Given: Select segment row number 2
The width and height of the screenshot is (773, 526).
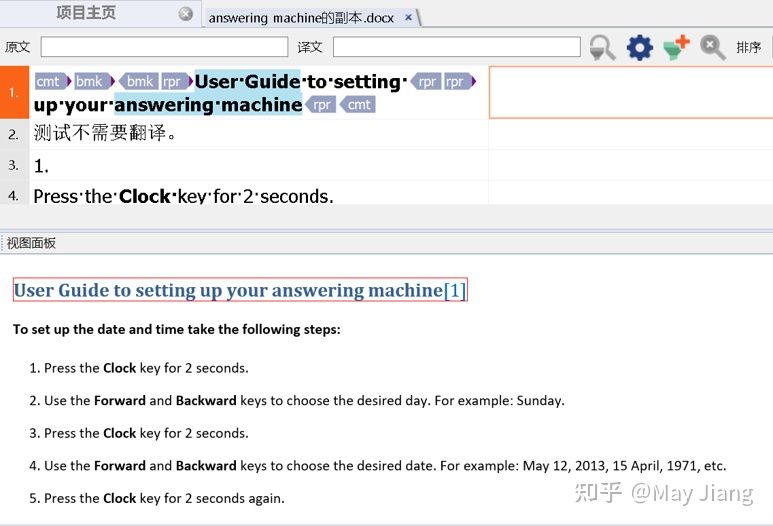Looking at the screenshot, I should click(14, 134).
